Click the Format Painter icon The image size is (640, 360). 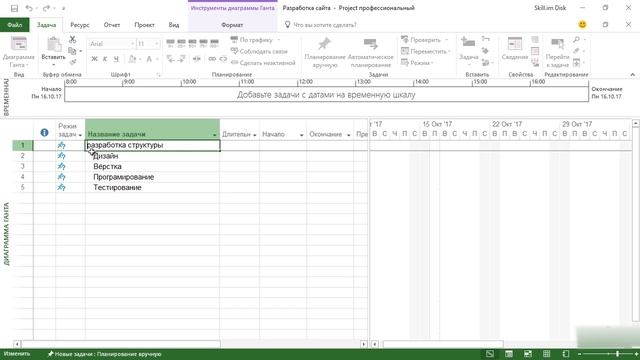click(73, 62)
